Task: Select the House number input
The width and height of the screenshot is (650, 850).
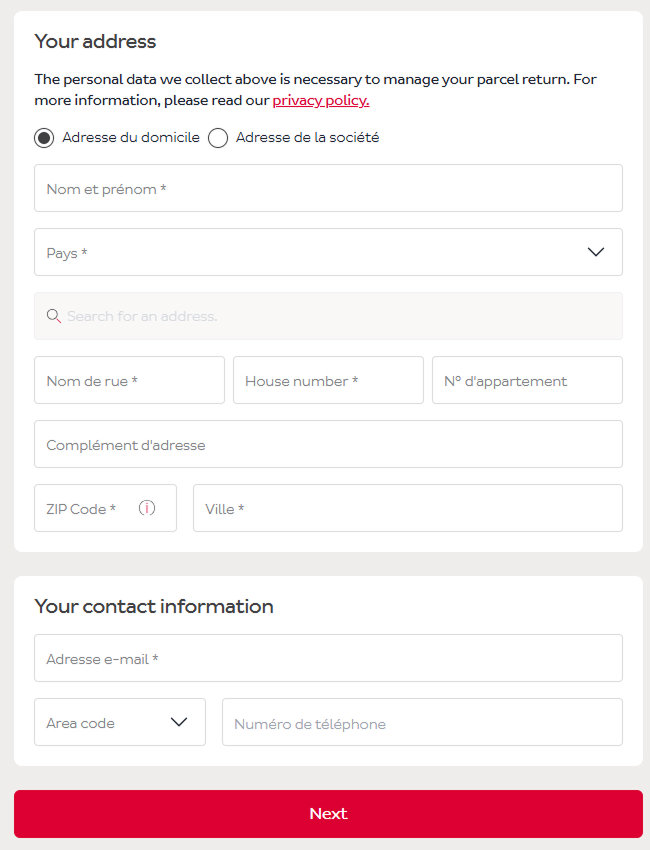Action: [x=328, y=380]
